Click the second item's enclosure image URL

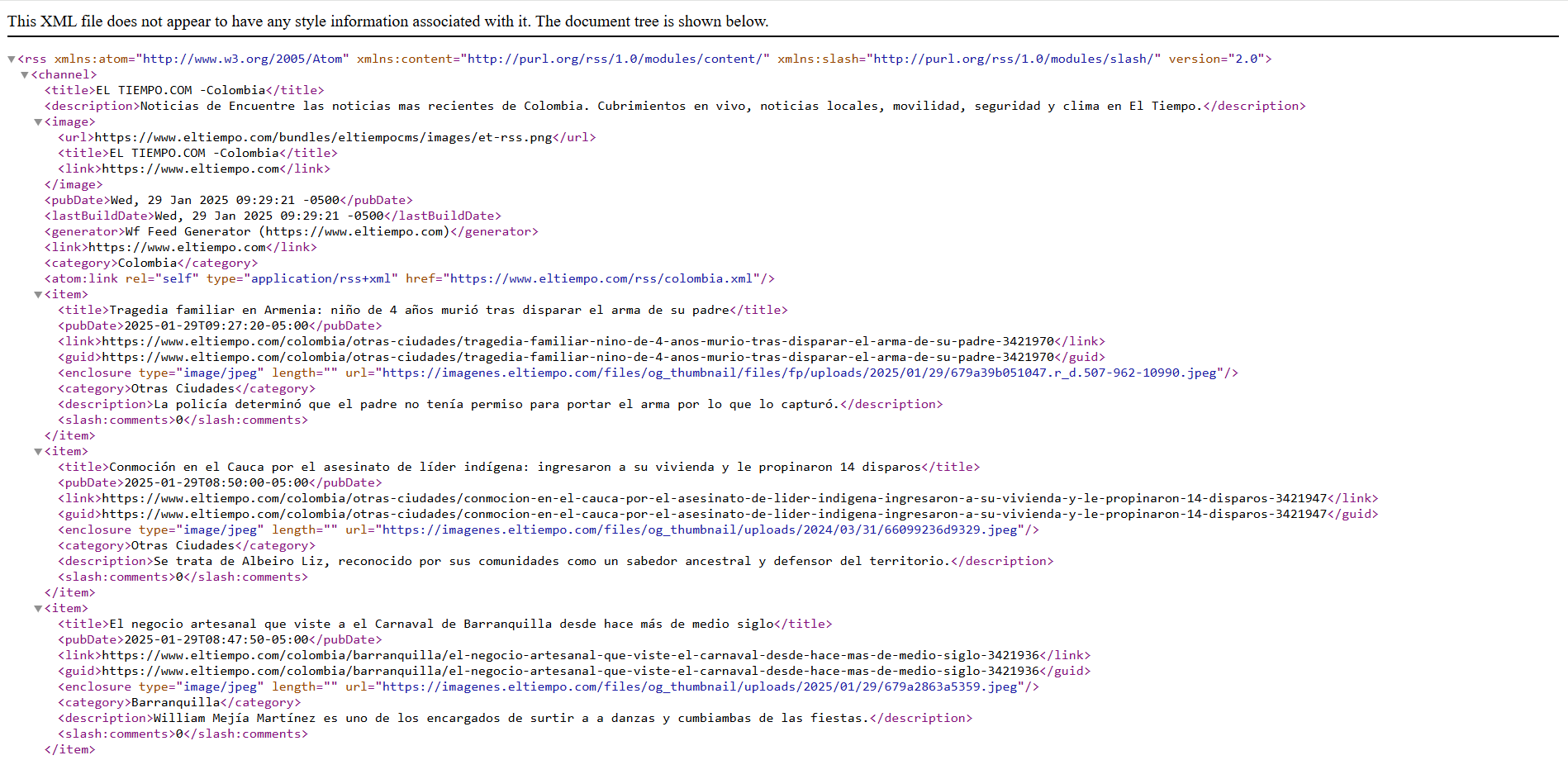703,530
